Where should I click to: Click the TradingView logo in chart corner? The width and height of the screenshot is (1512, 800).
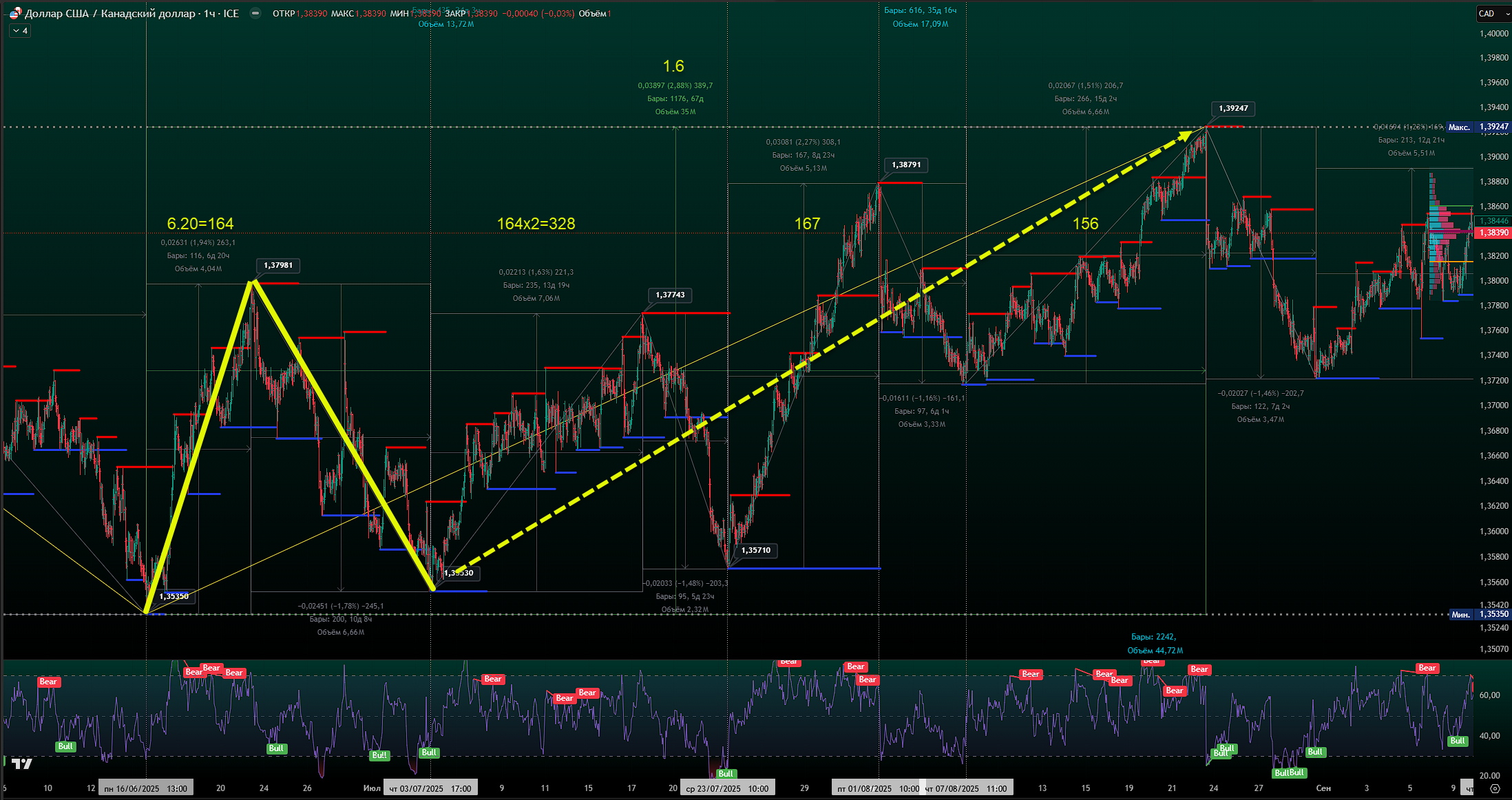click(x=21, y=763)
